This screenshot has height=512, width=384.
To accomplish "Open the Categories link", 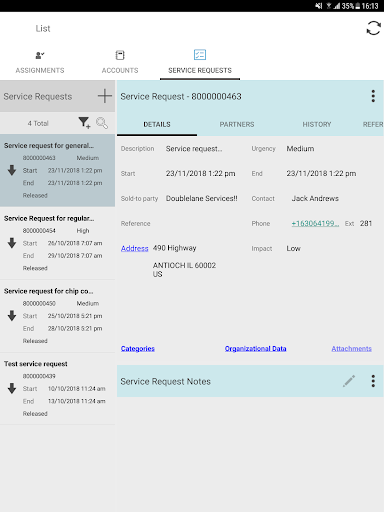I will (x=138, y=348).
